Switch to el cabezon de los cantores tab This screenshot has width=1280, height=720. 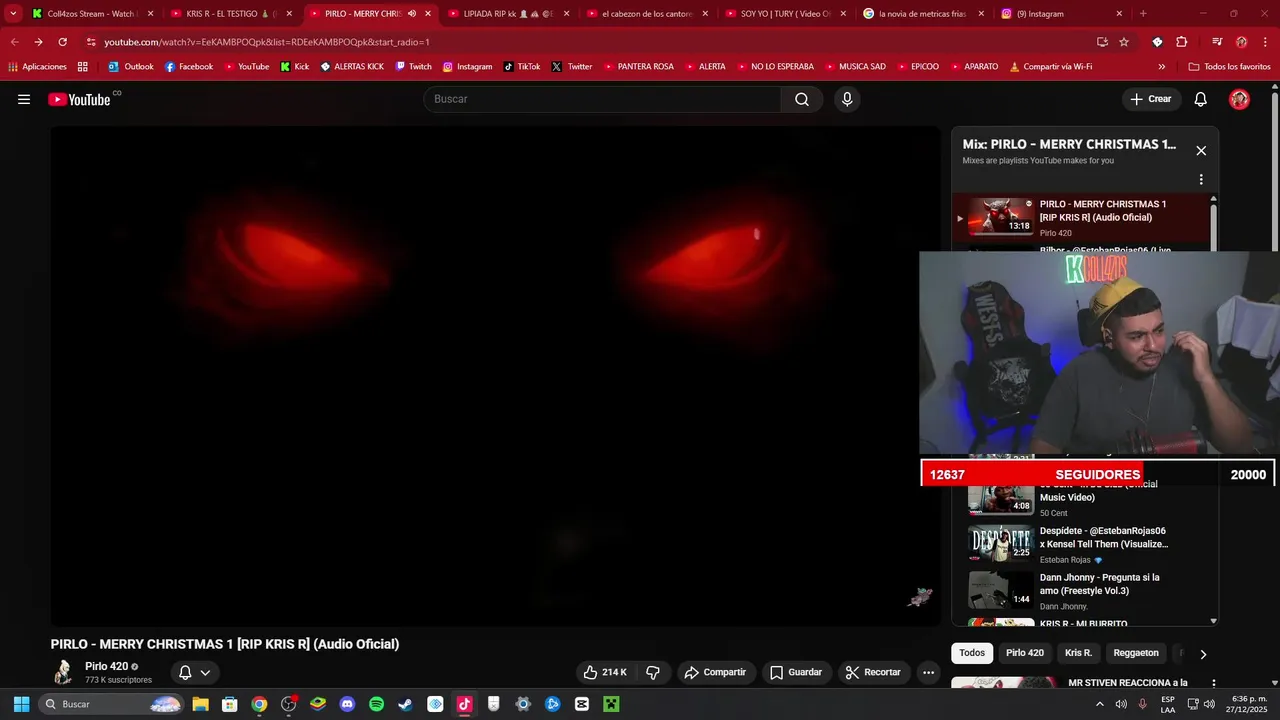(645, 14)
